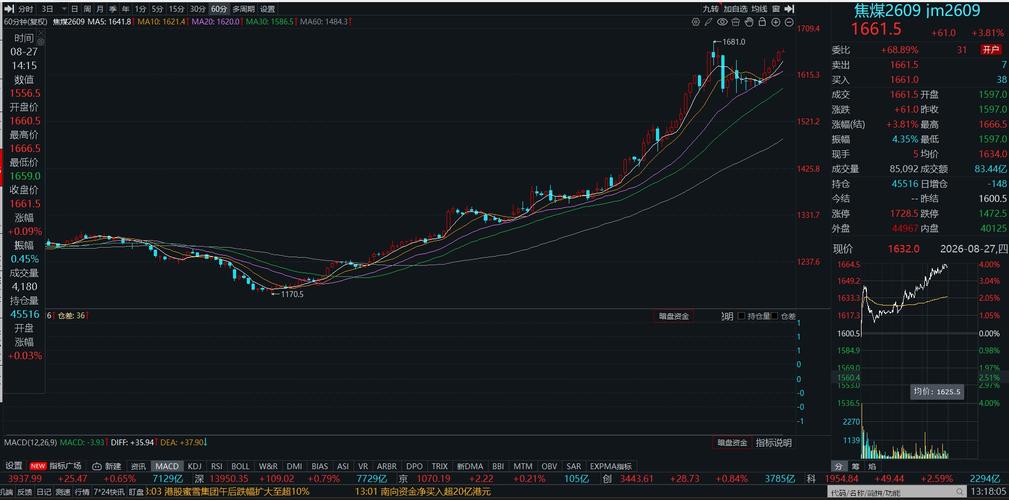Switch to the 15分 timeframe tab
1009x500 pixels.
point(175,9)
